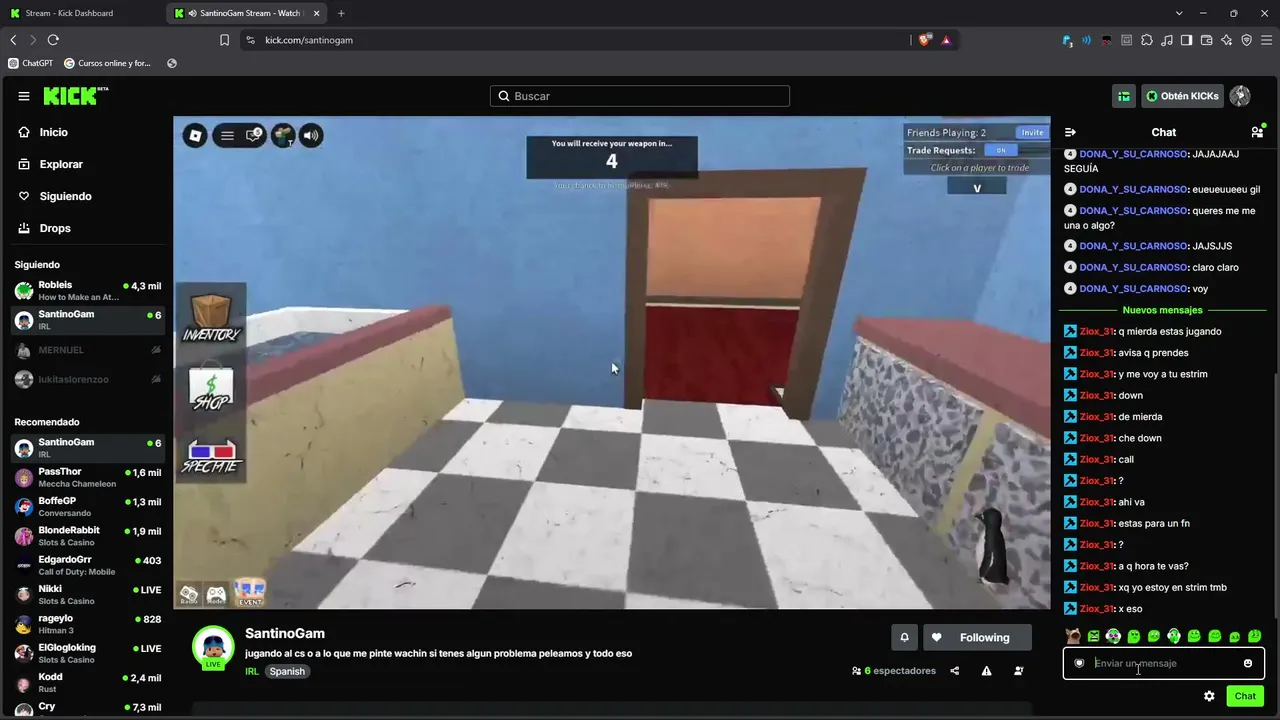Open Robleis channel in Siguiendo list
1280x720 pixels.
tap(87, 291)
